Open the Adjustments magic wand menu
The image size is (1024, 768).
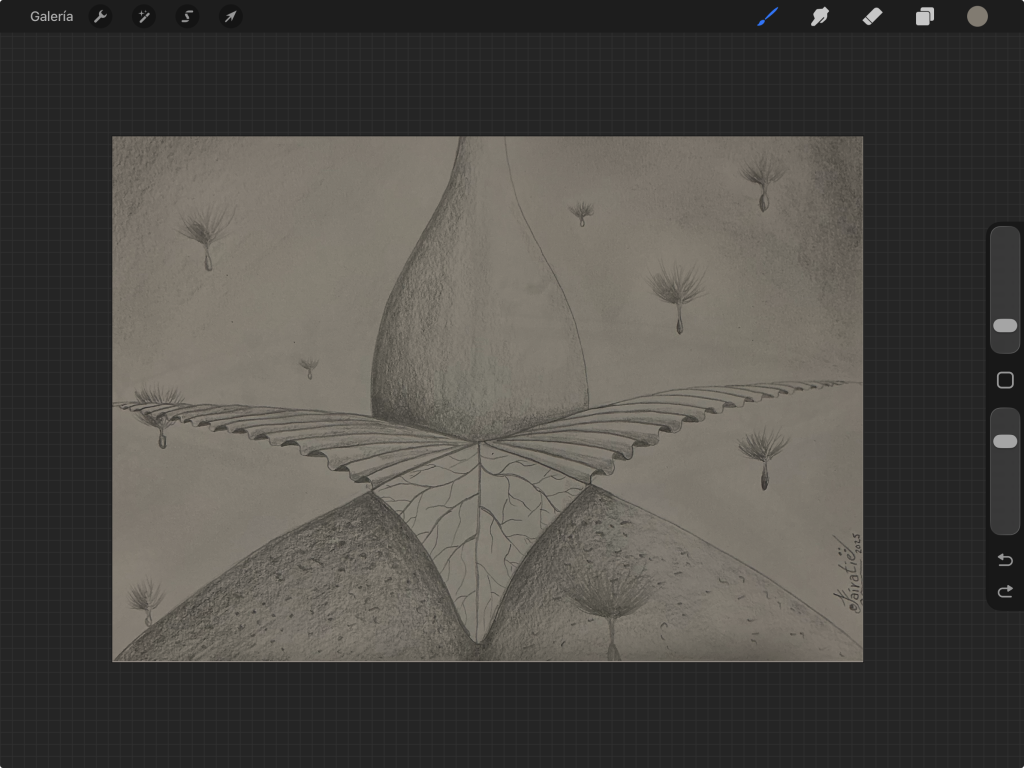click(x=144, y=16)
